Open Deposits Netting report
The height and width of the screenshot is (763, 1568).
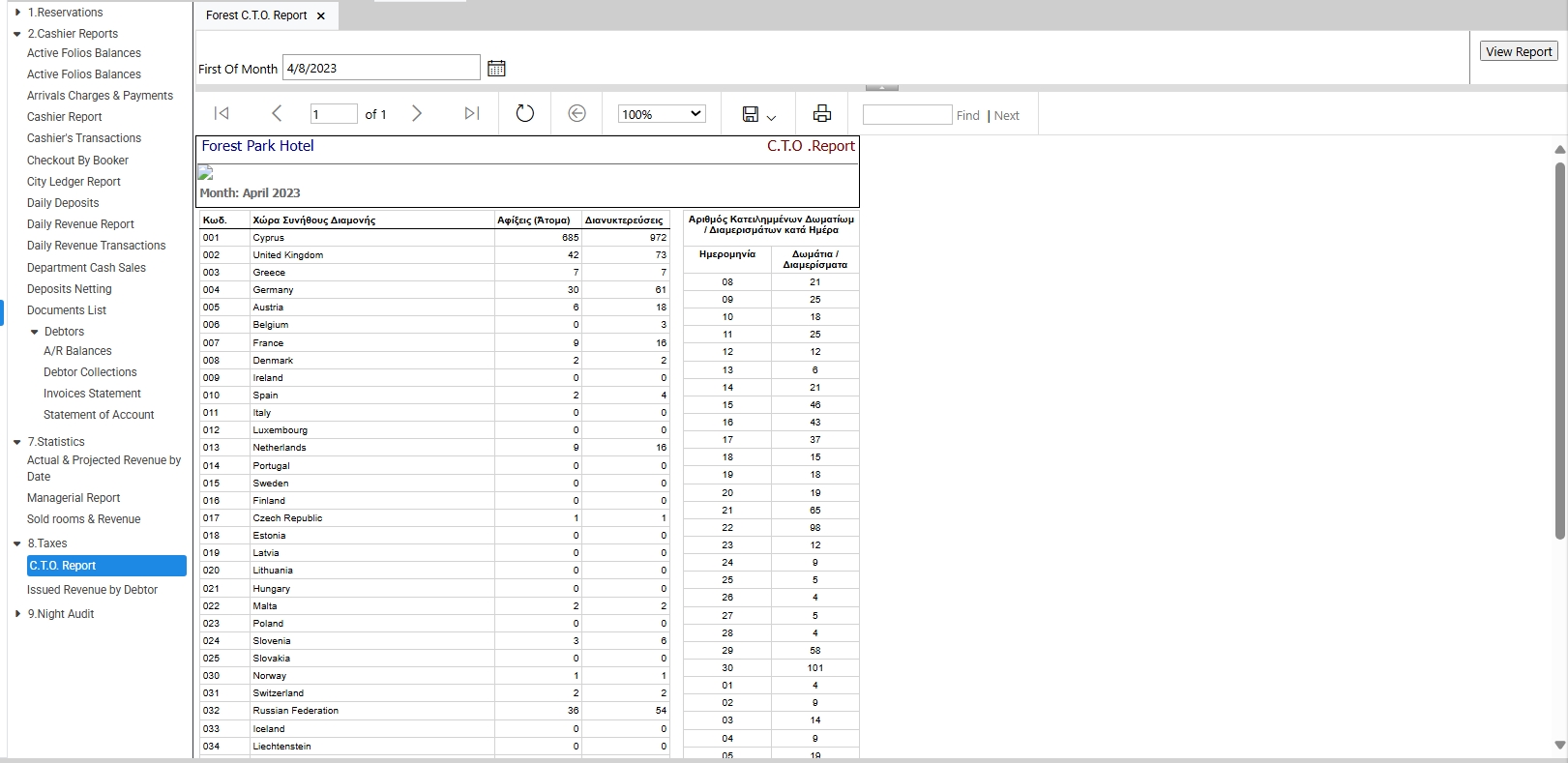tap(69, 289)
